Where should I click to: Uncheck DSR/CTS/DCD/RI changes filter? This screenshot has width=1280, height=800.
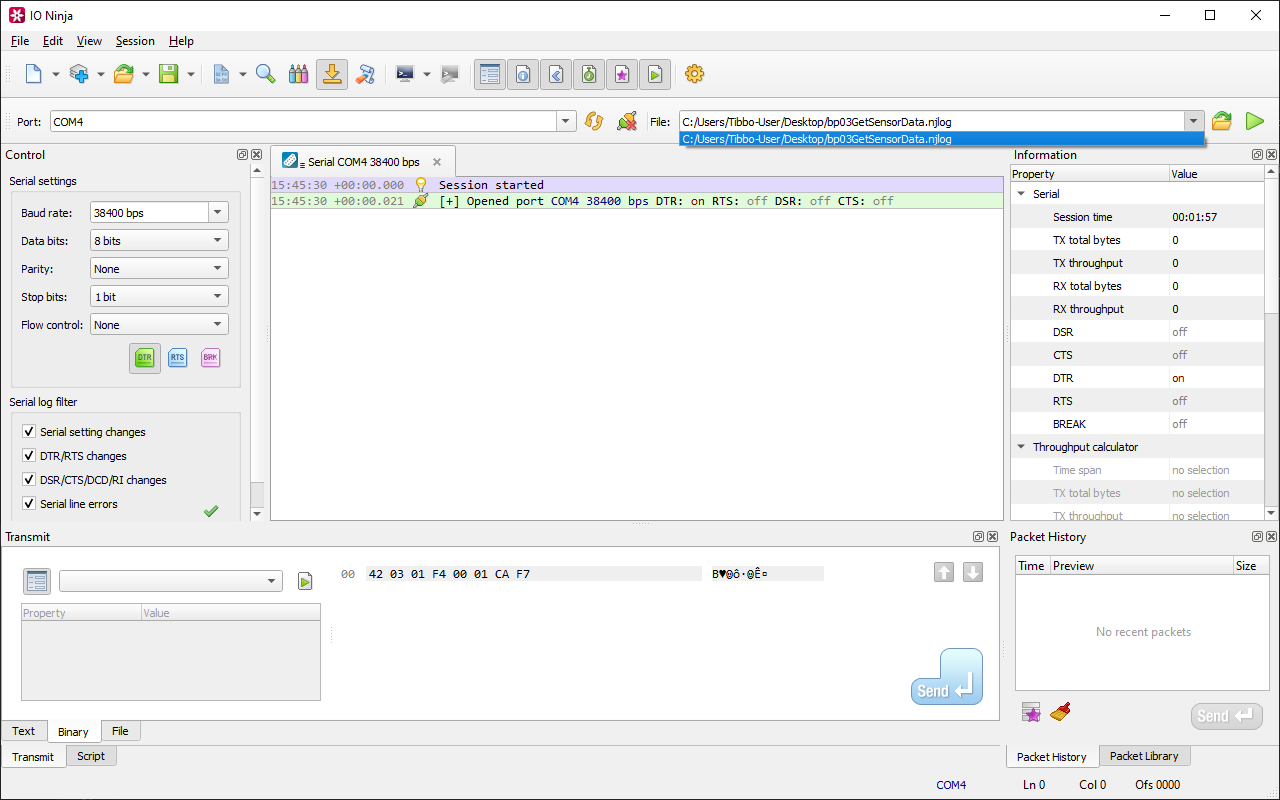29,480
